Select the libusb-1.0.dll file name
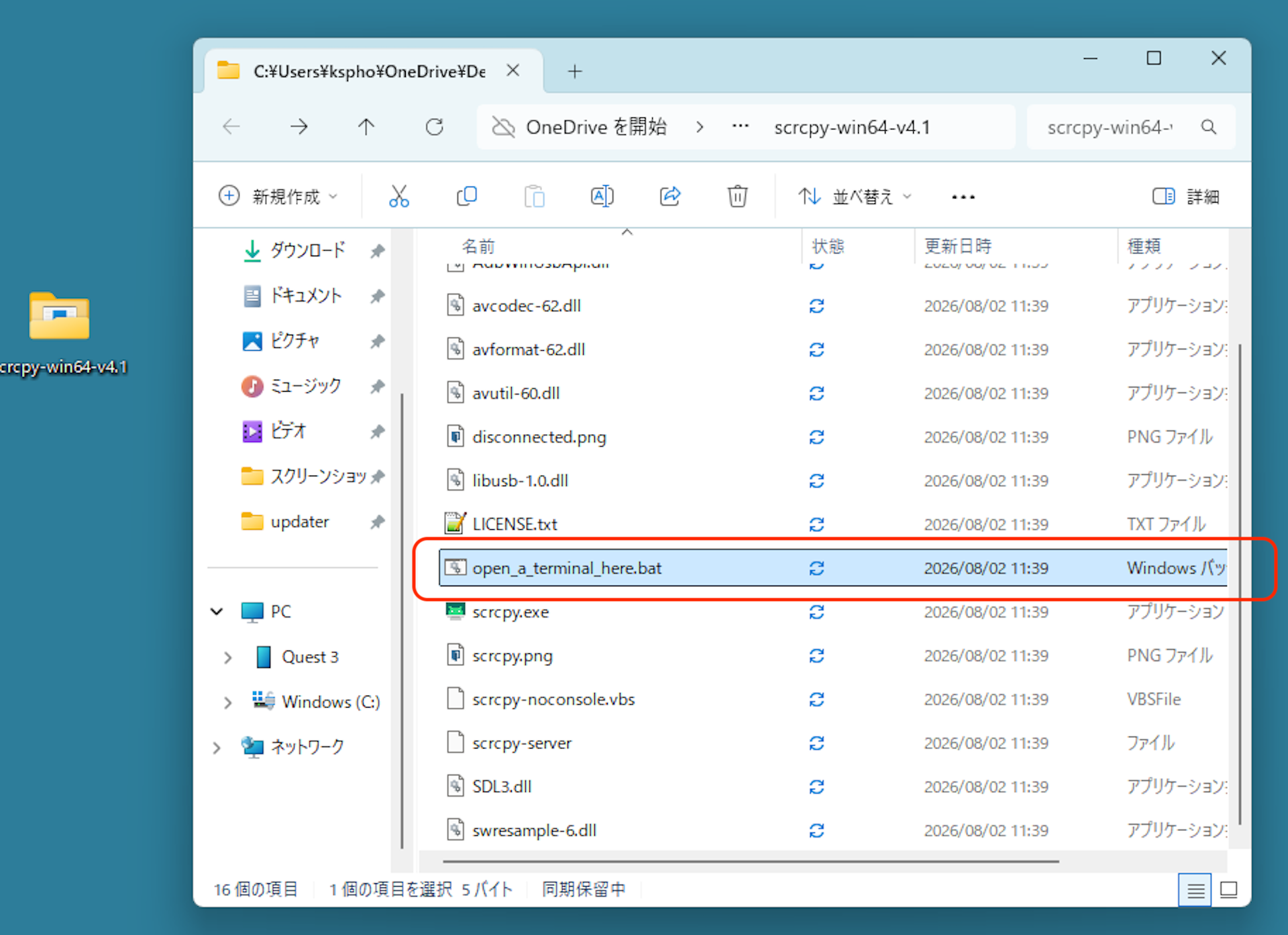Screen dimensions: 1288x935 520,481
